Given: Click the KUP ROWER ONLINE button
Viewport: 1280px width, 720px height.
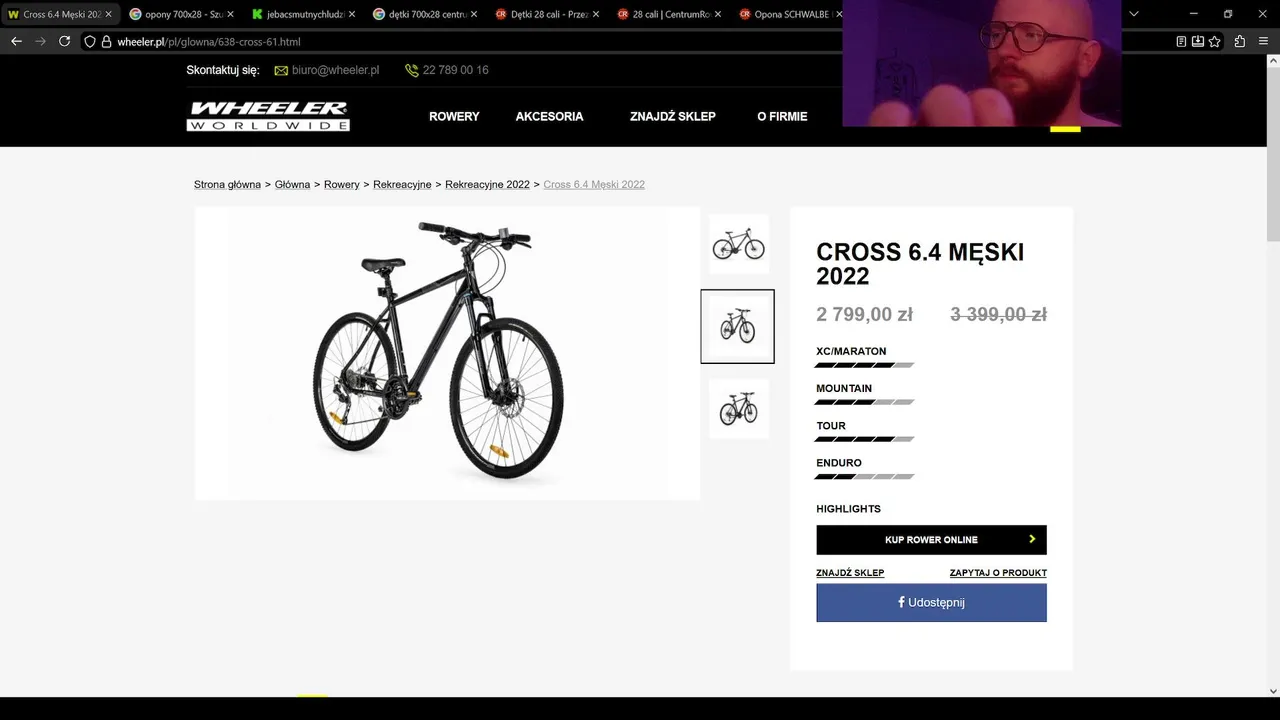Looking at the screenshot, I should [x=931, y=539].
